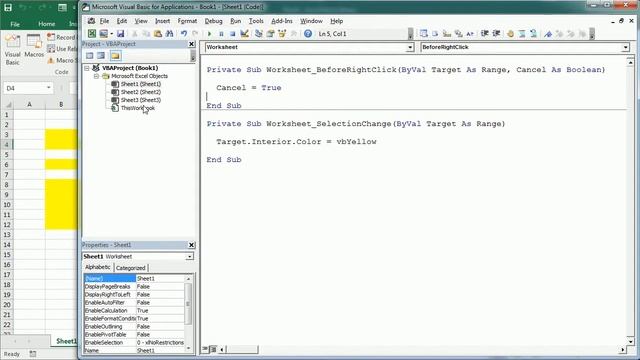Click the Paste clipboard icon in toolbar
The image size is (640, 360).
[158, 33]
